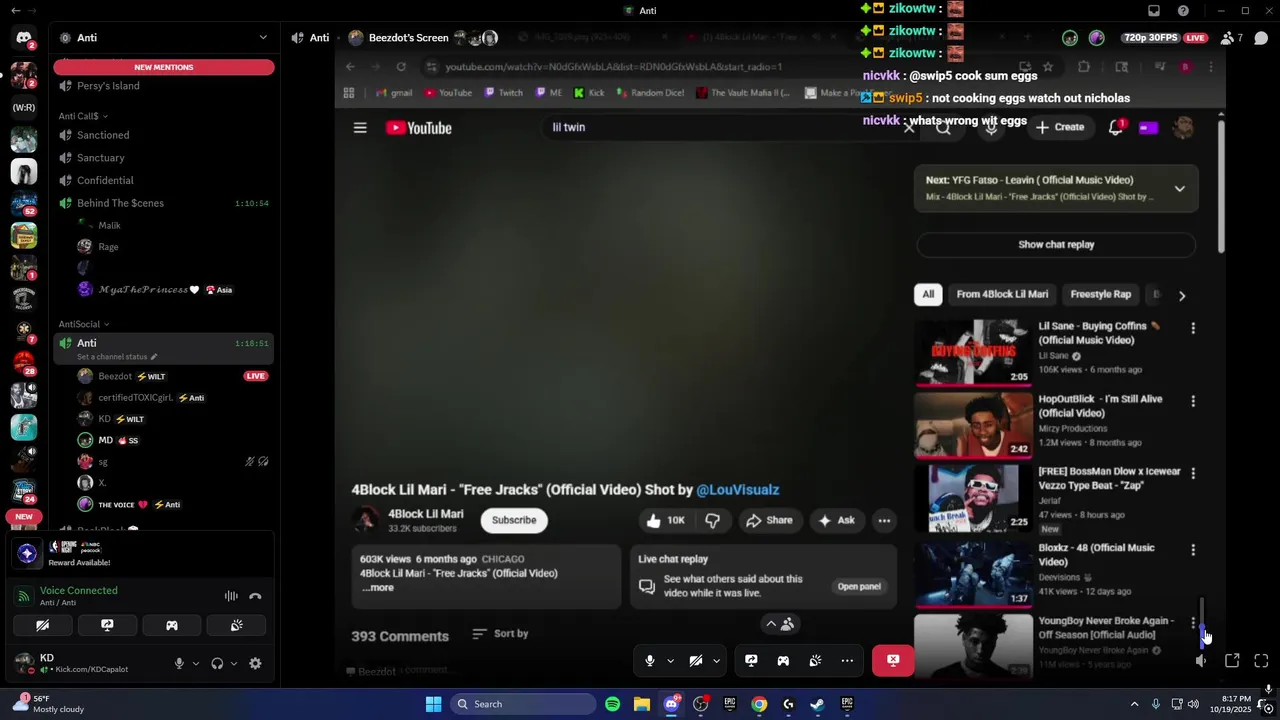Click Show chat replay button

click(1056, 244)
